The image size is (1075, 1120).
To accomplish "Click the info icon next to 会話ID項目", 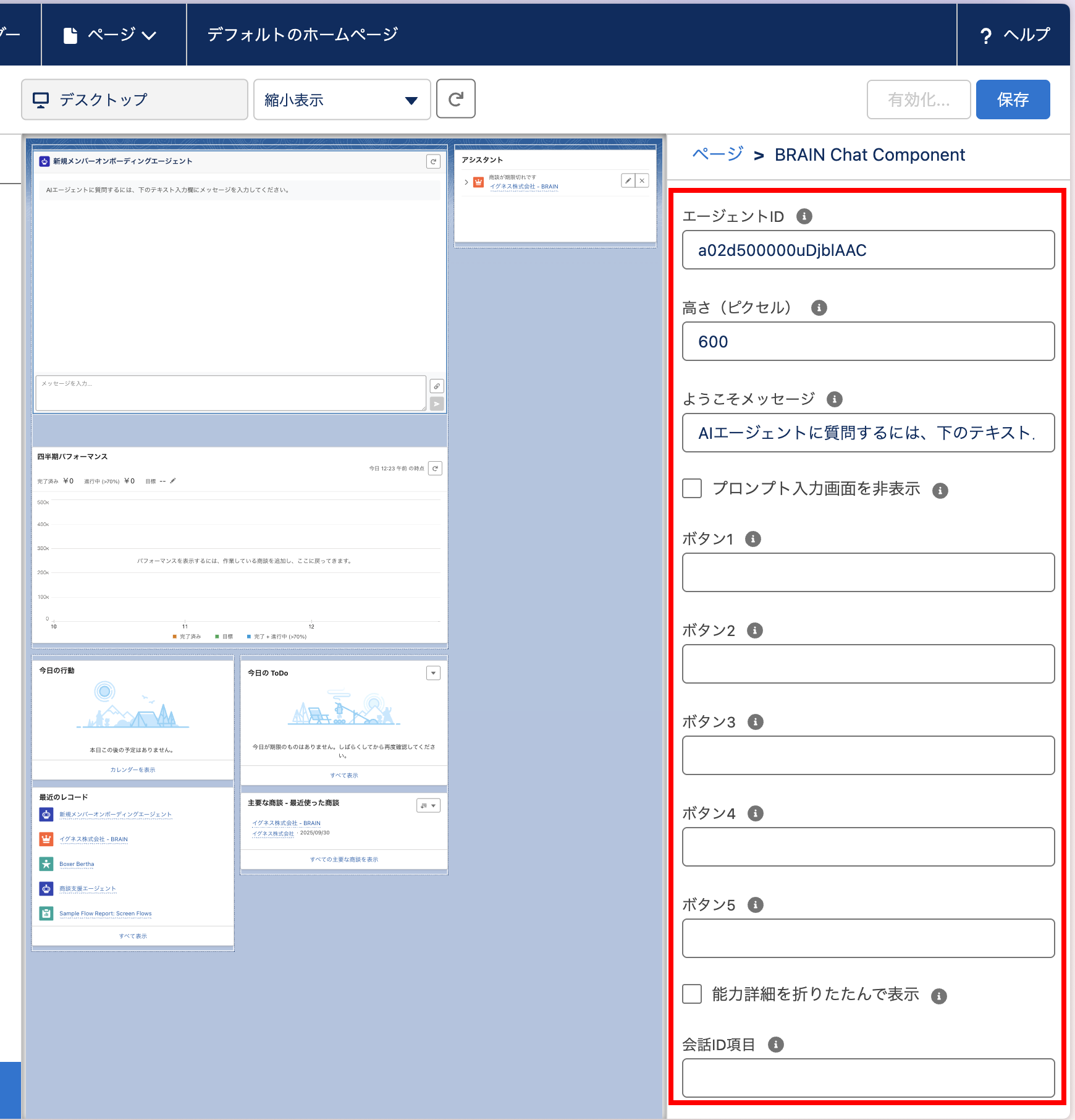I will (x=775, y=1045).
